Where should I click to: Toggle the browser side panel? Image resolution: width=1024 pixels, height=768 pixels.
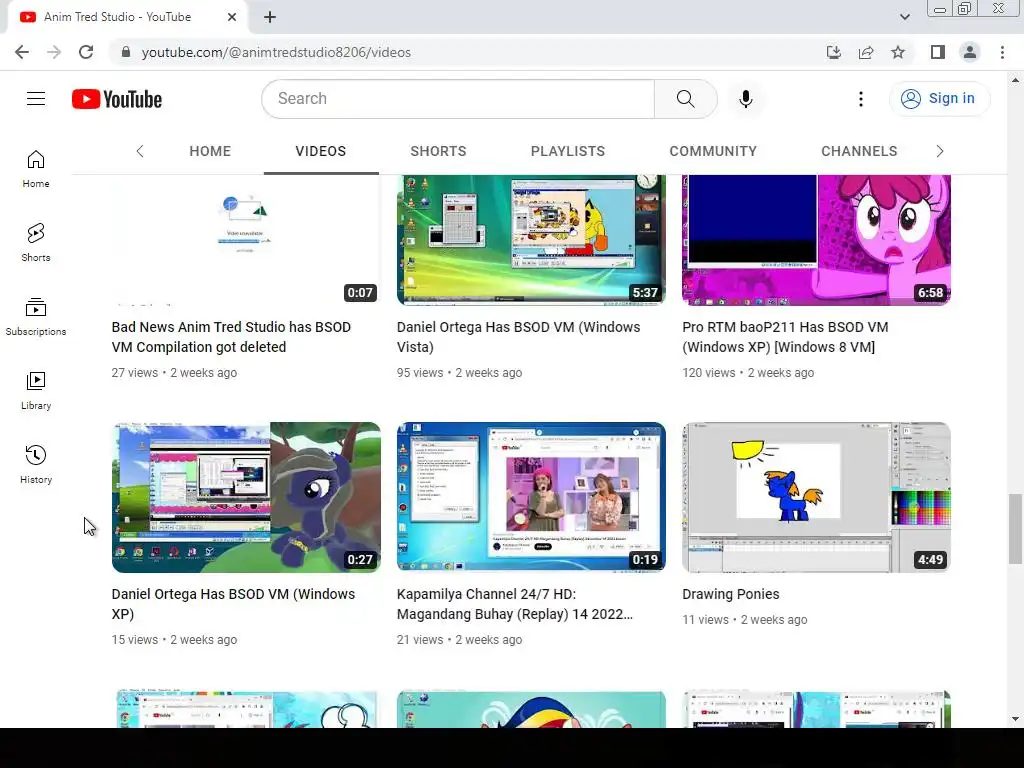(938, 52)
